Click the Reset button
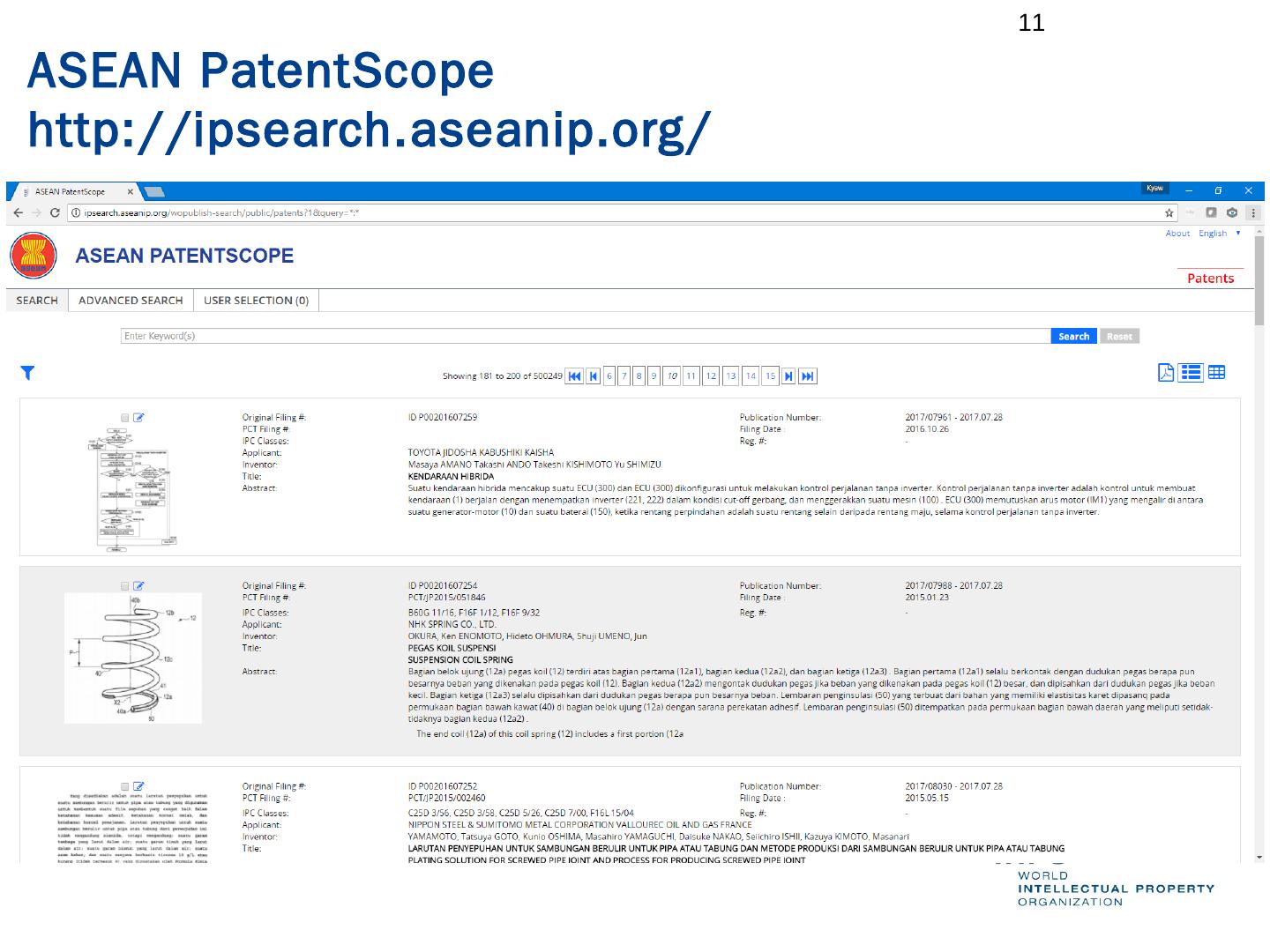 pyautogui.click(x=1119, y=336)
